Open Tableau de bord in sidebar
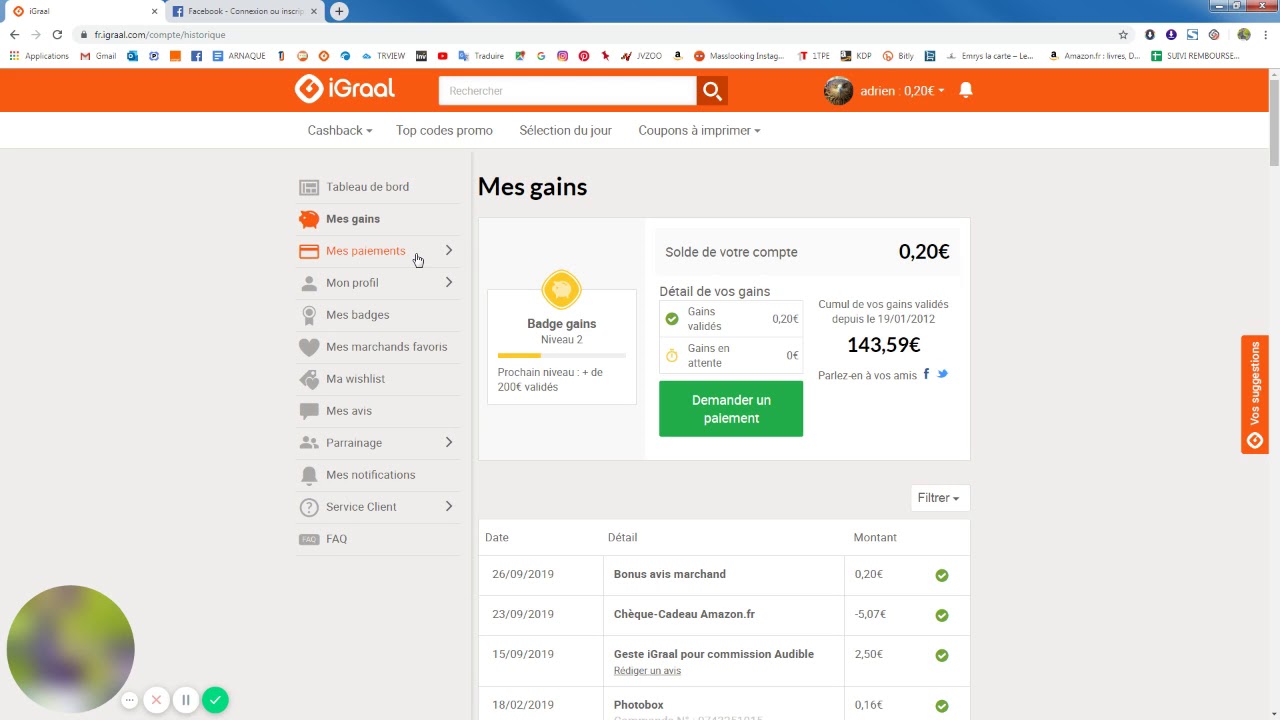This screenshot has height=720, width=1280. pos(367,187)
